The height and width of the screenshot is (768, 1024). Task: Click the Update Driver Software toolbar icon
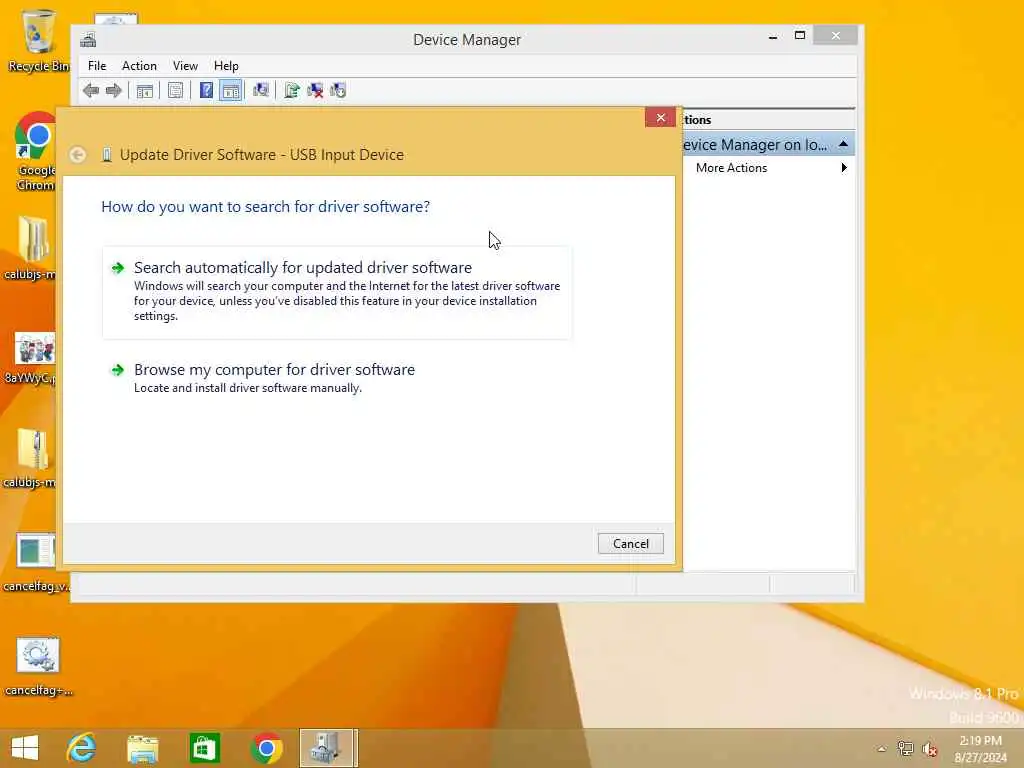[x=292, y=90]
